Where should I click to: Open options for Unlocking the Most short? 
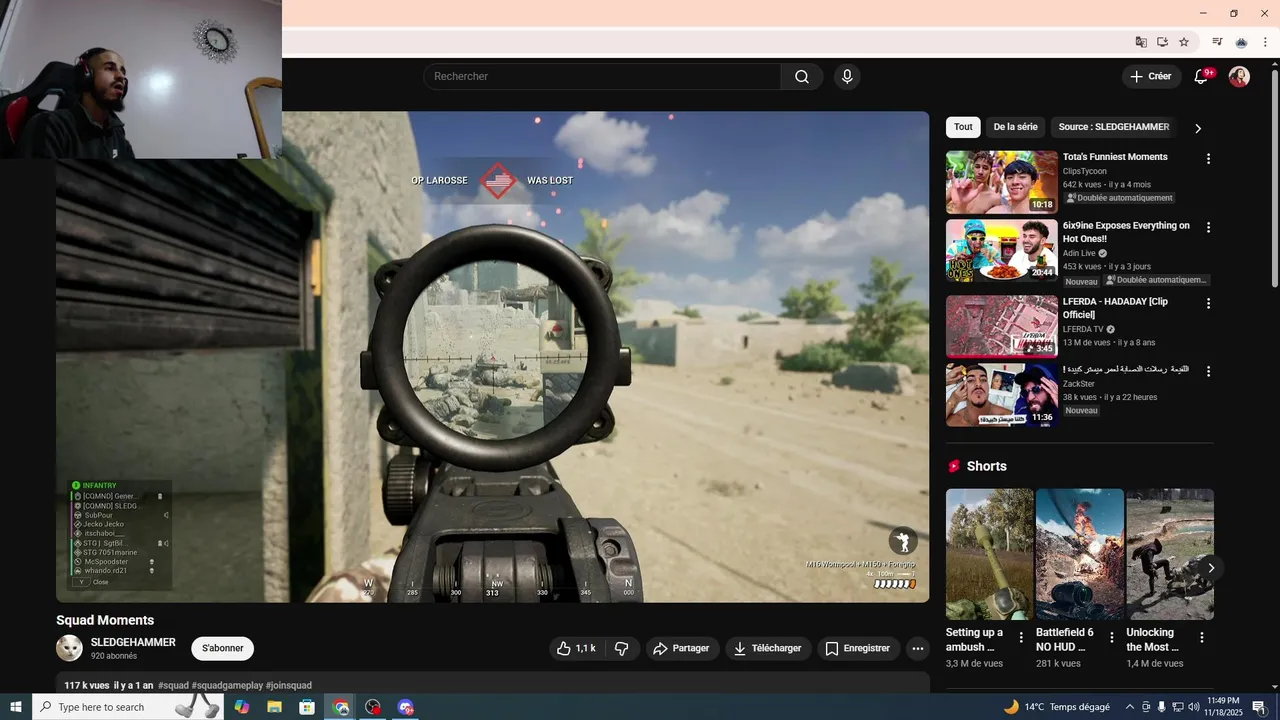(x=1201, y=637)
